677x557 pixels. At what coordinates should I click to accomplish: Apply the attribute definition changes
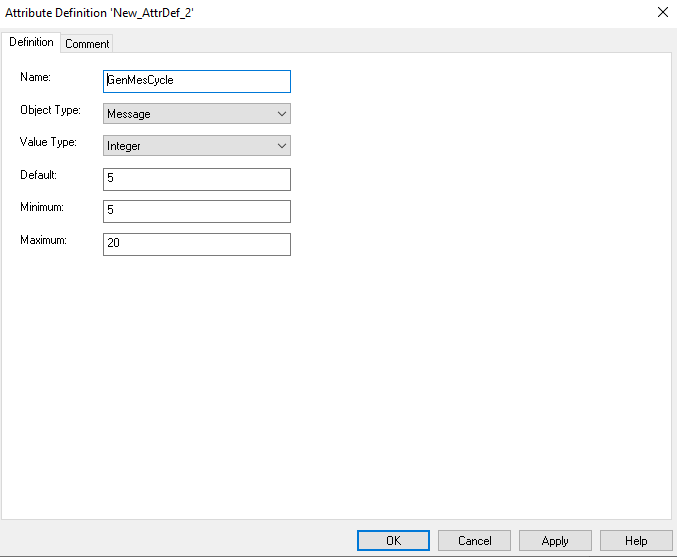pos(555,541)
